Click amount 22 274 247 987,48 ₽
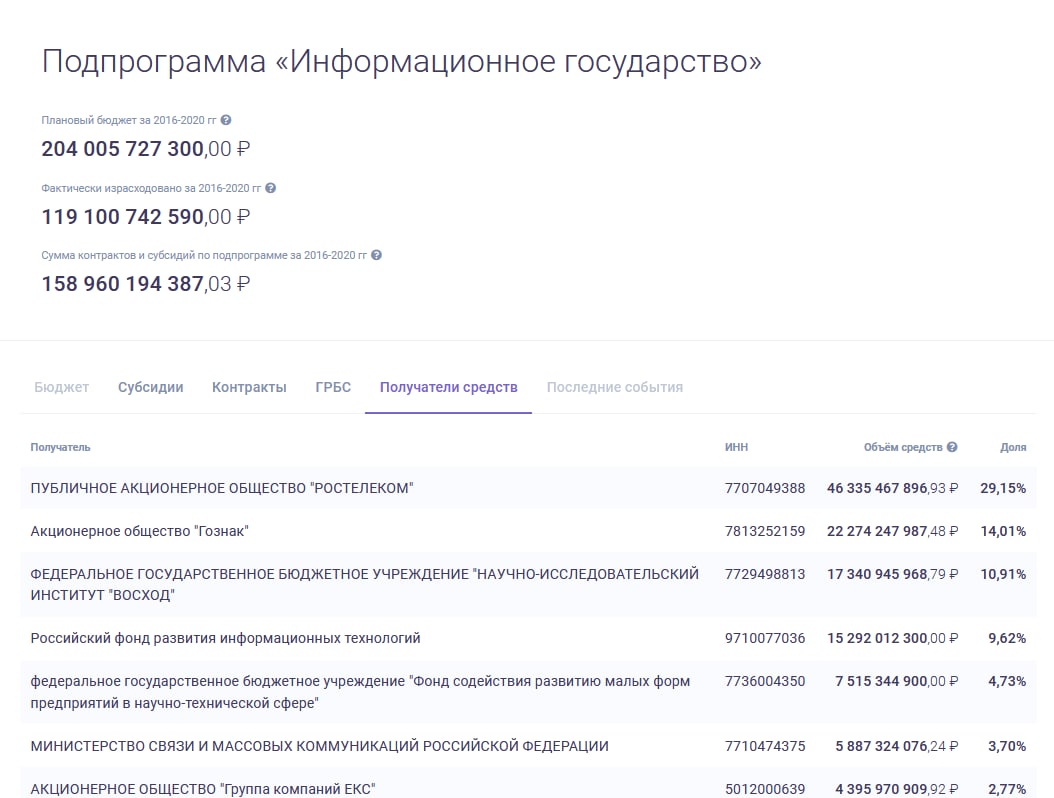The height and width of the screenshot is (798, 1054). point(893,531)
